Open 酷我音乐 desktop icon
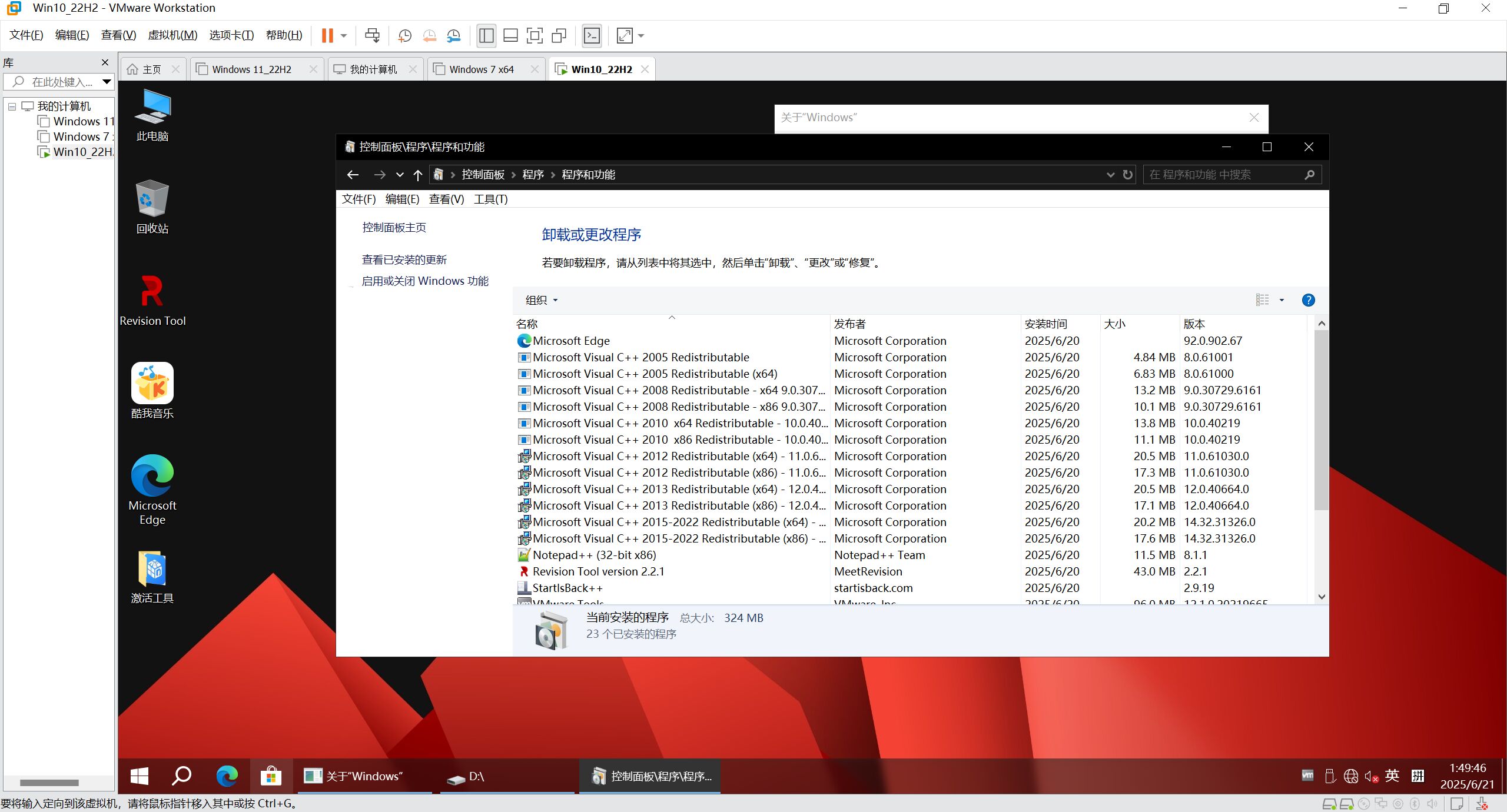 [152, 391]
